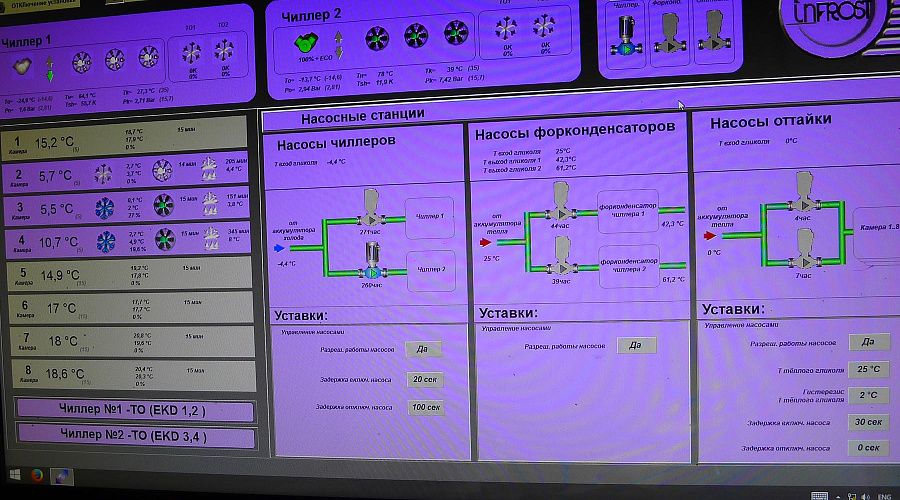Click the green down arrow in Чиллер 1
This screenshot has width=900, height=500.
pos(50,76)
